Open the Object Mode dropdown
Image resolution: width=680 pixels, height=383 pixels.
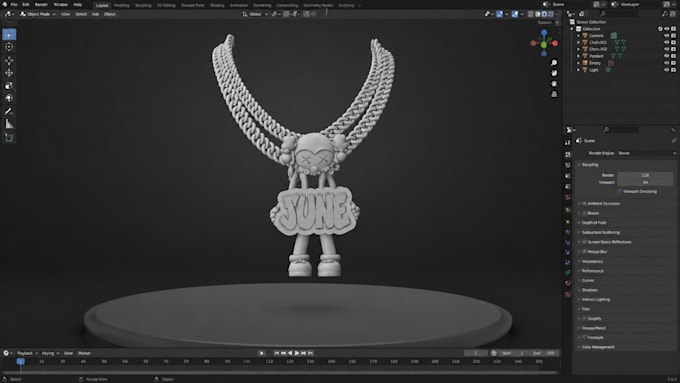(x=38, y=14)
